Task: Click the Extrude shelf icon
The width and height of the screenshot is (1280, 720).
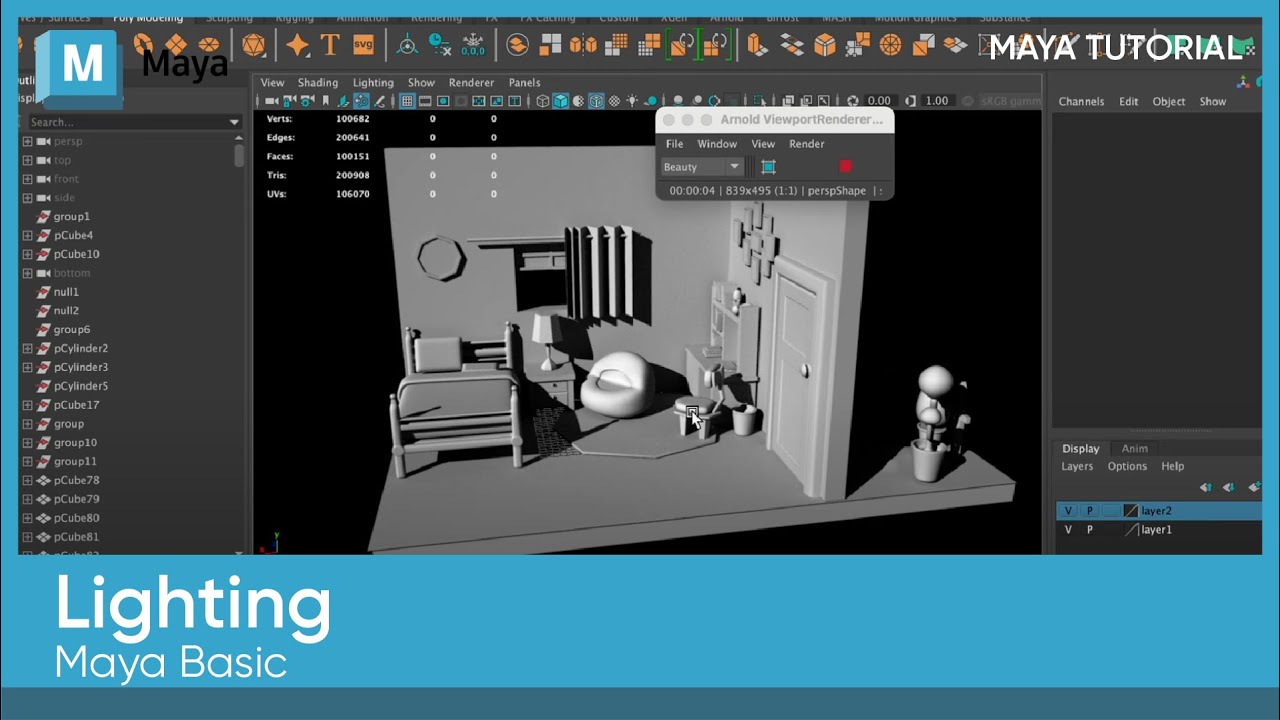Action: 756,45
